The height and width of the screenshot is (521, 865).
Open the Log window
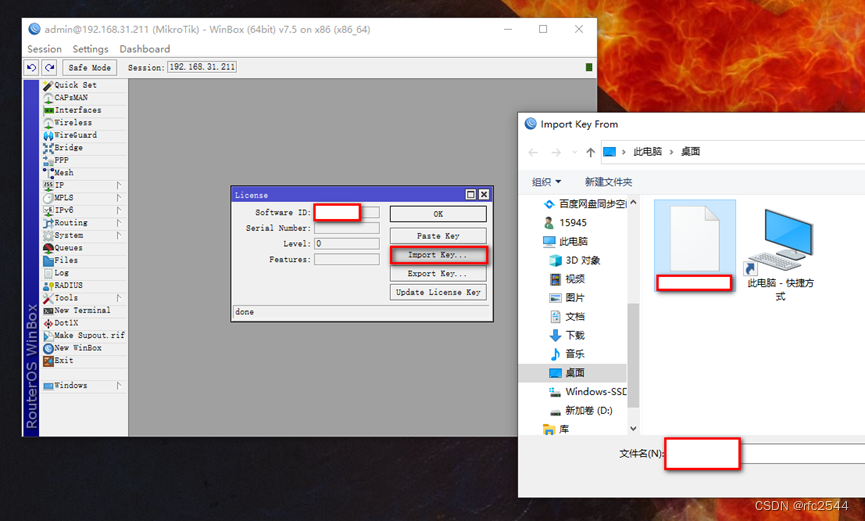84,273
